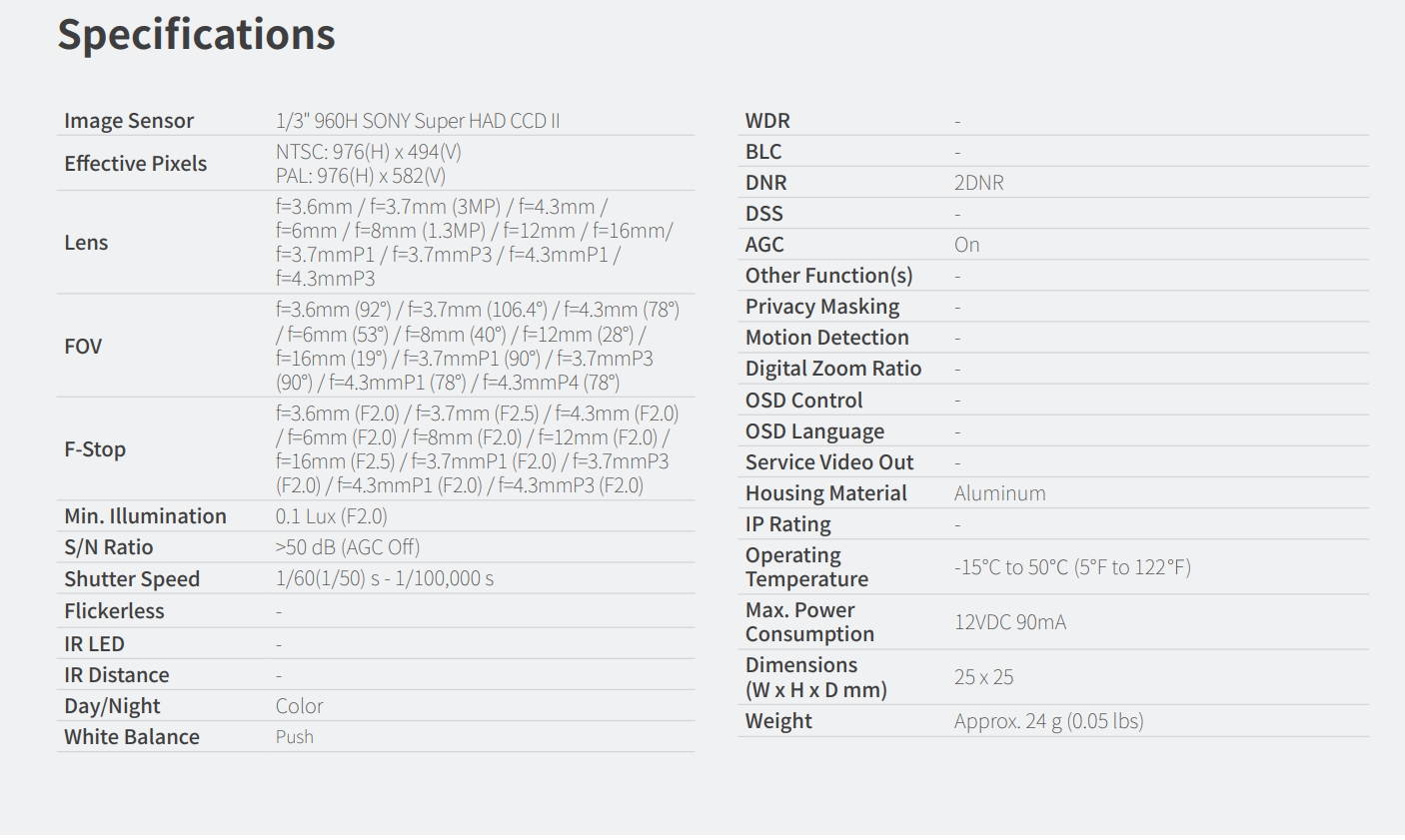Viewport: 1405px width, 840px height.
Task: Click the DNR value 2DNR
Action: [x=978, y=183]
